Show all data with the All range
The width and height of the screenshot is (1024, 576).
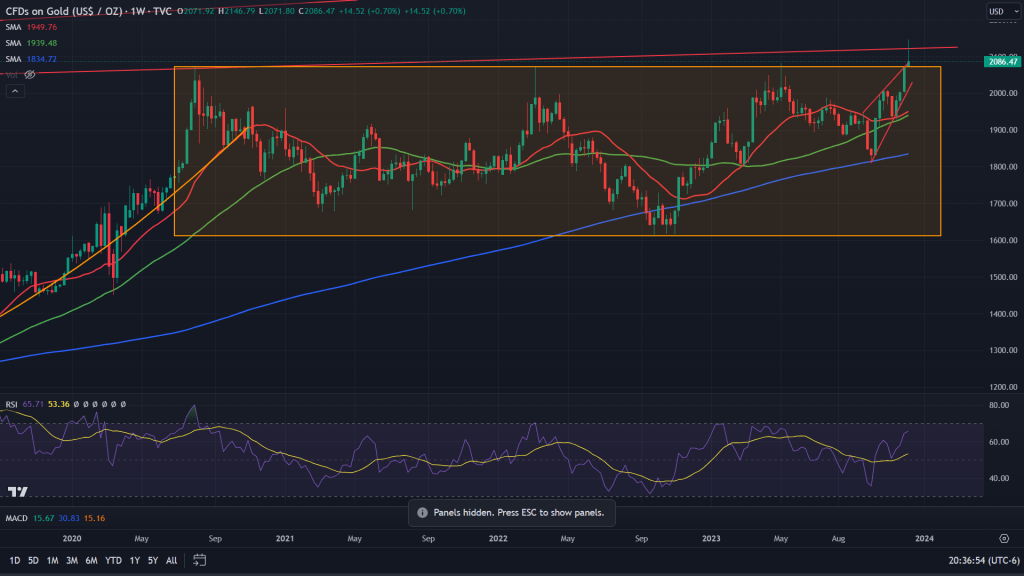point(171,560)
